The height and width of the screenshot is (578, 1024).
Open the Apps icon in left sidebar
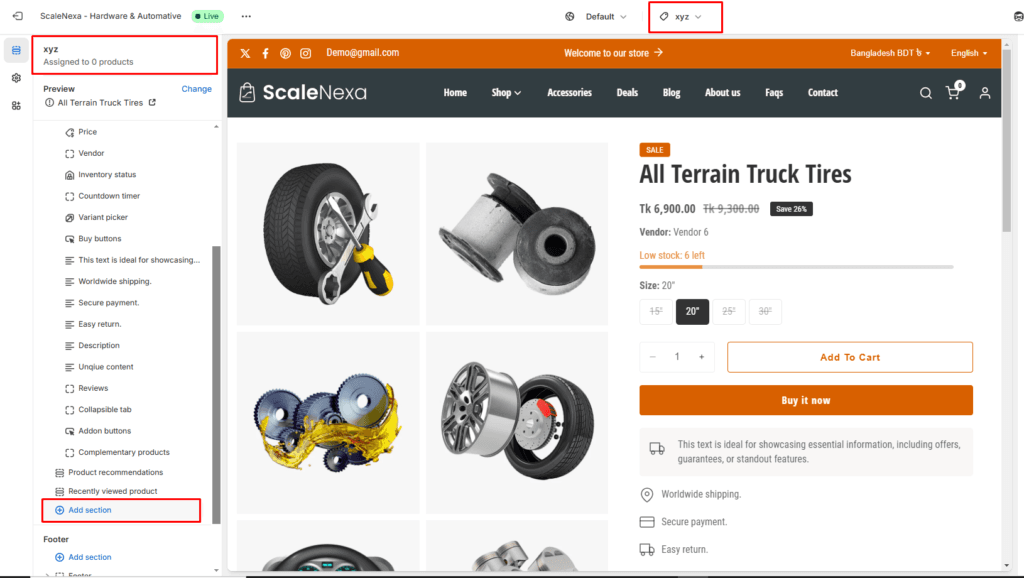16,105
